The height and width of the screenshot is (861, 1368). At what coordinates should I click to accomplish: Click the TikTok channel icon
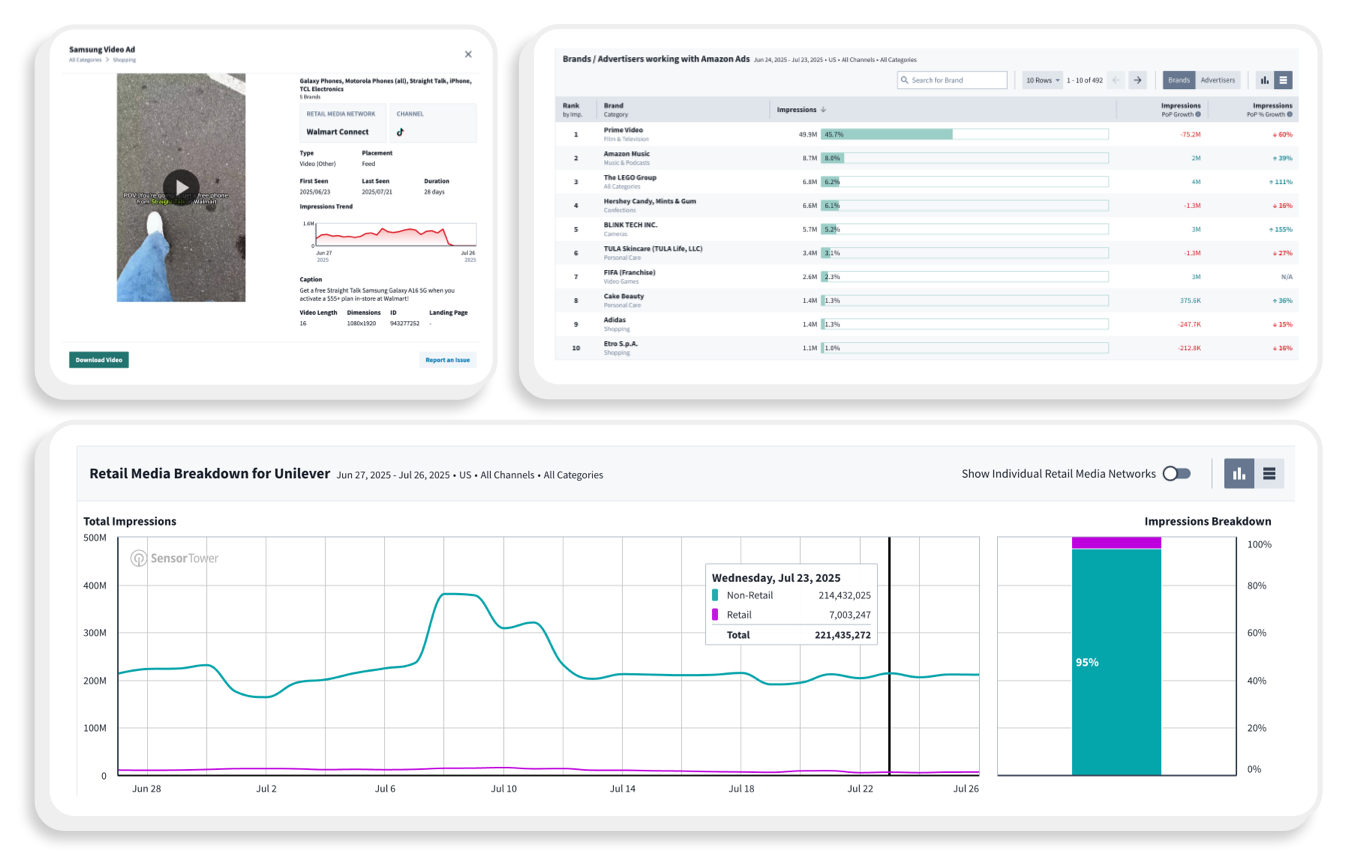[402, 130]
